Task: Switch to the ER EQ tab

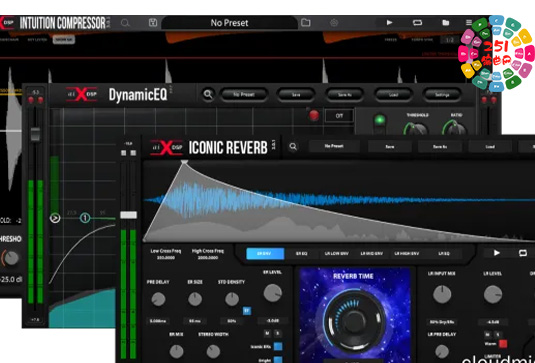Action: pos(301,253)
